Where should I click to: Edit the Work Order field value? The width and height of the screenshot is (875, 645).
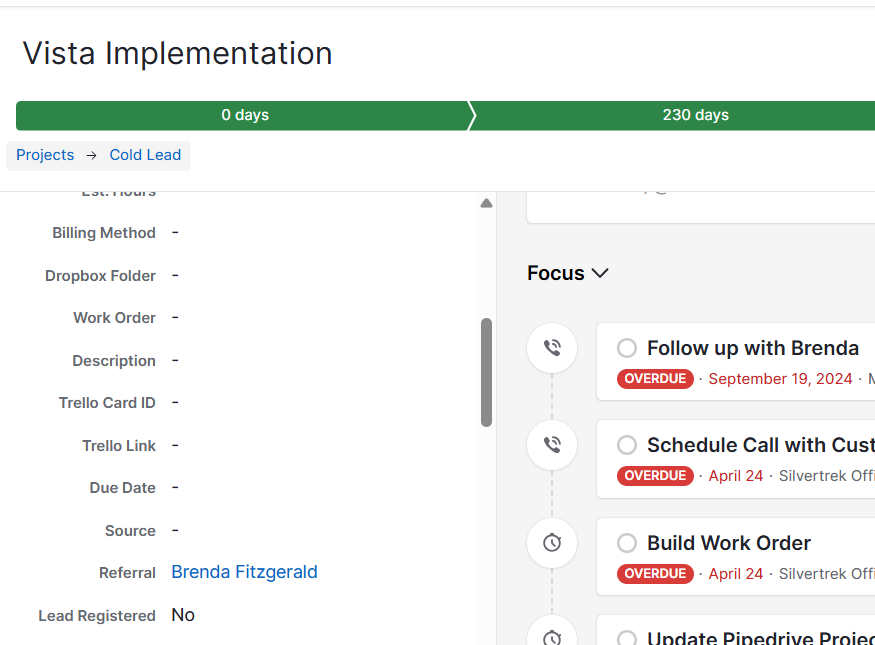[x=175, y=317]
